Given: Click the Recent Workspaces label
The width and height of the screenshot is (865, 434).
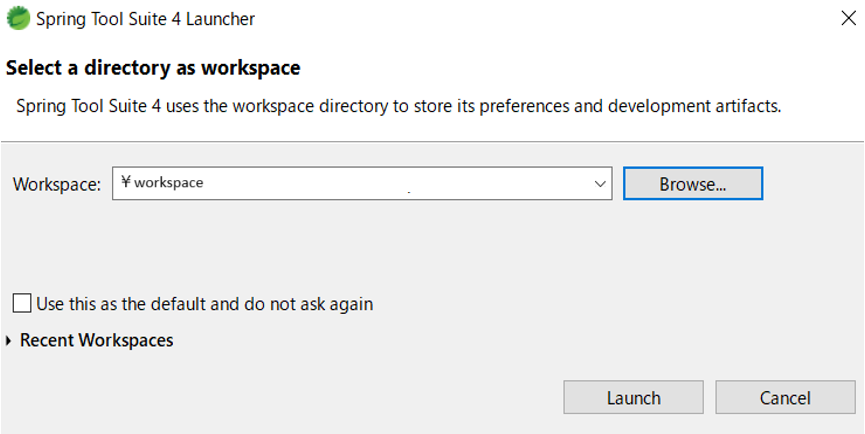Looking at the screenshot, I should pos(96,341).
